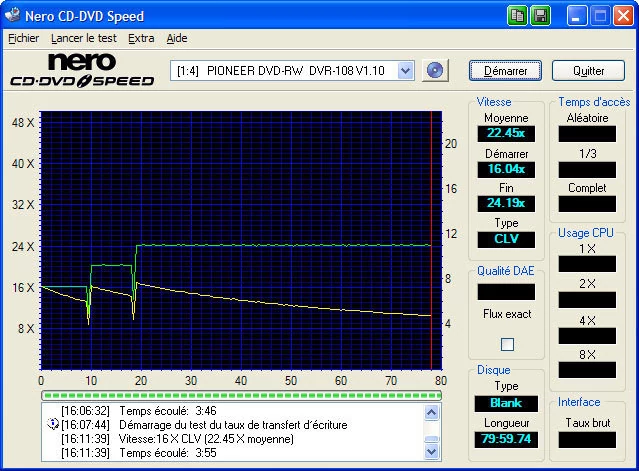Click the Démarrer speed value 16.04x
The height and width of the screenshot is (471, 639).
point(506,169)
